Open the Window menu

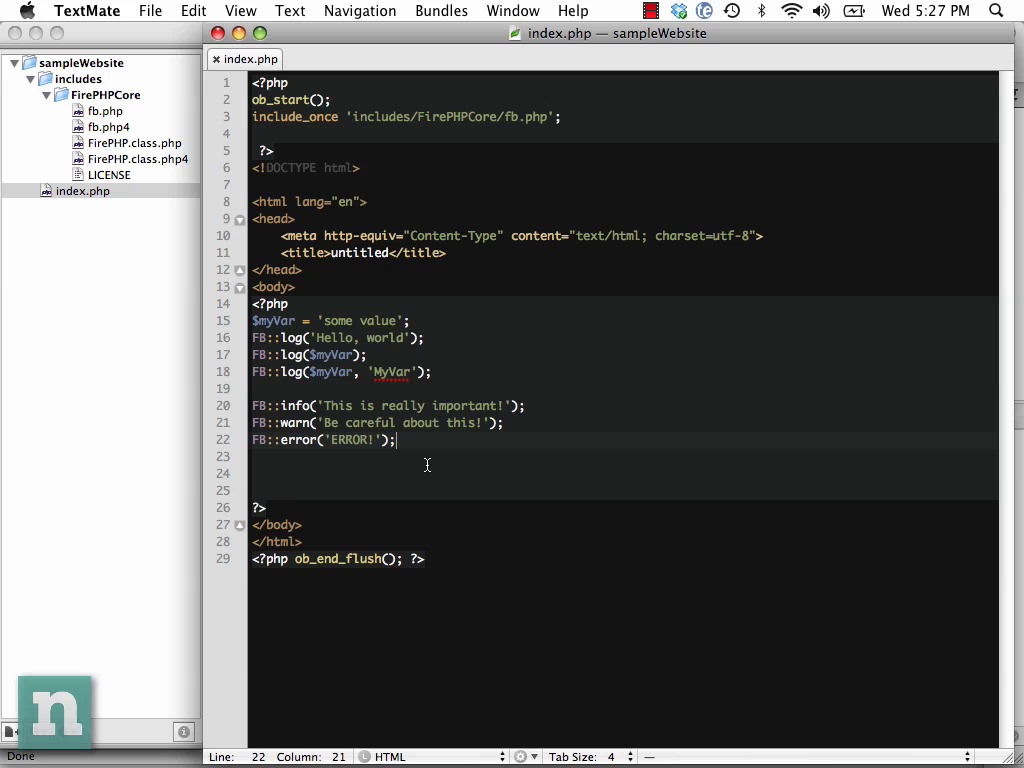[x=513, y=10]
